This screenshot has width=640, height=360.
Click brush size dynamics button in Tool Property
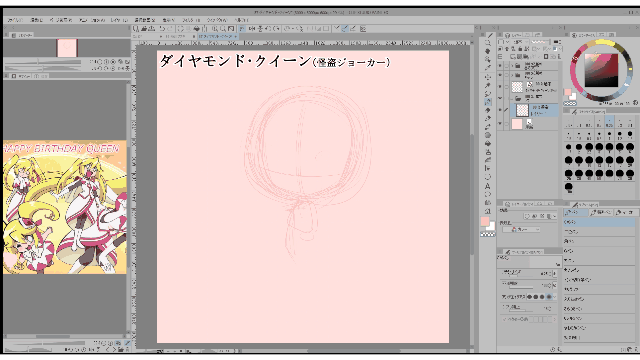tap(555, 274)
